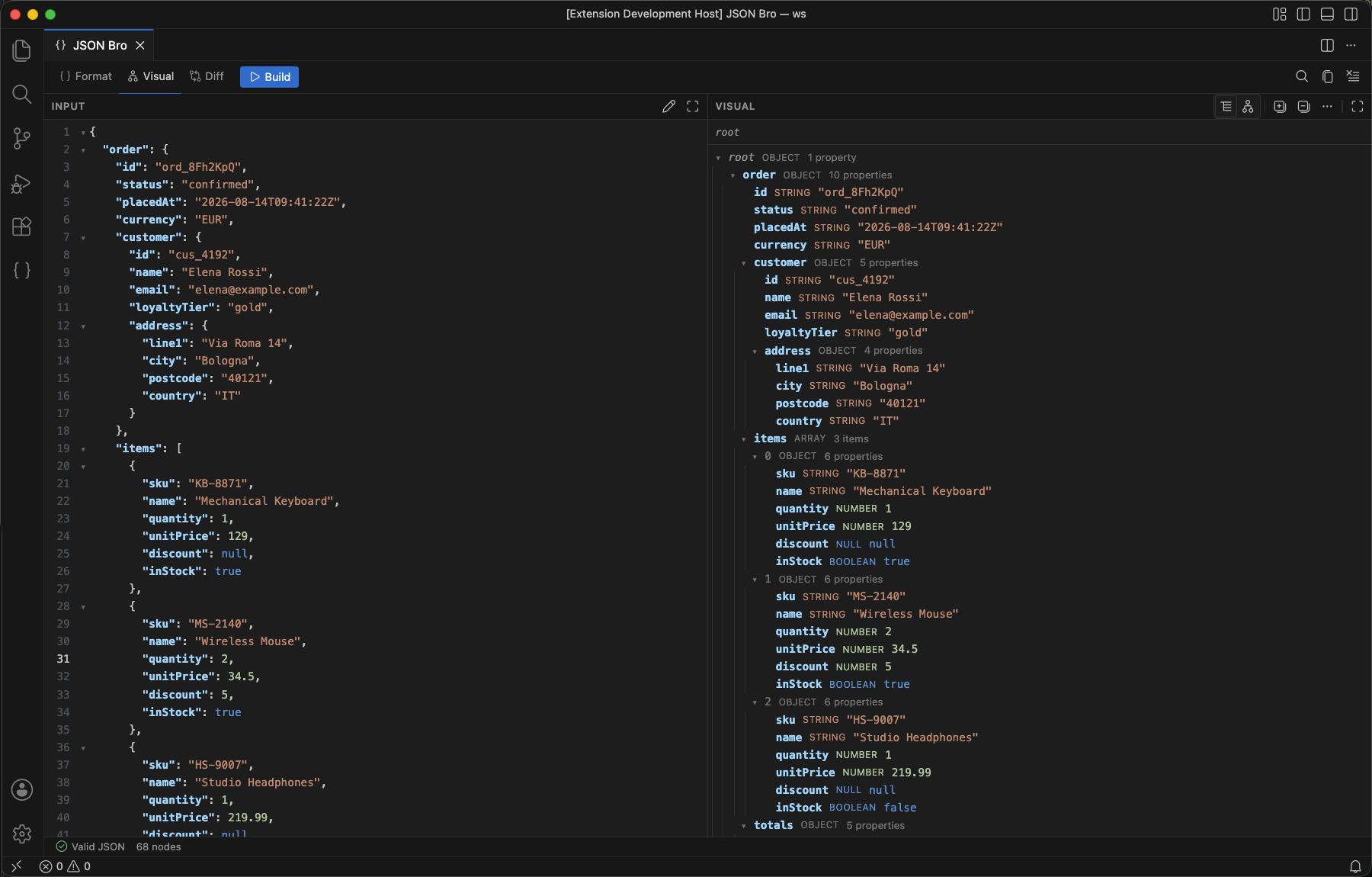Click errors and warnings status indicator
The height and width of the screenshot is (877, 1372).
click(65, 866)
